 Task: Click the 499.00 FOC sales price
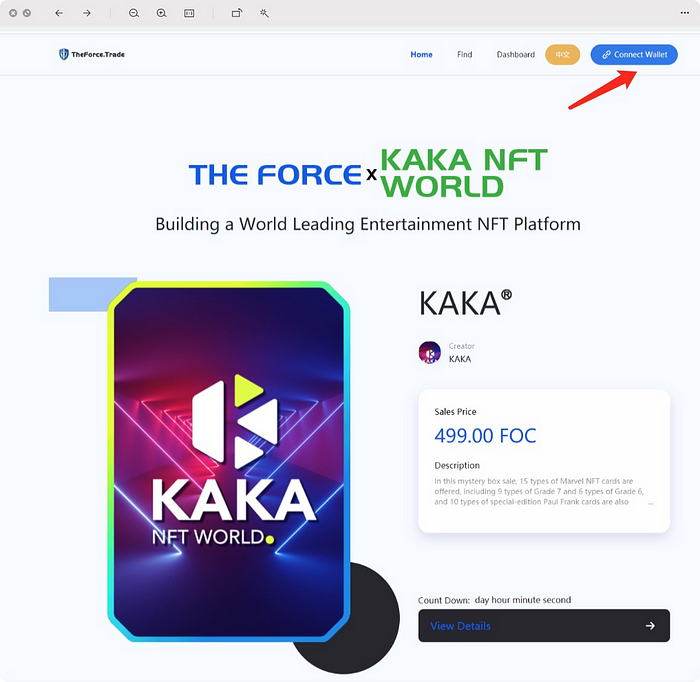485,436
